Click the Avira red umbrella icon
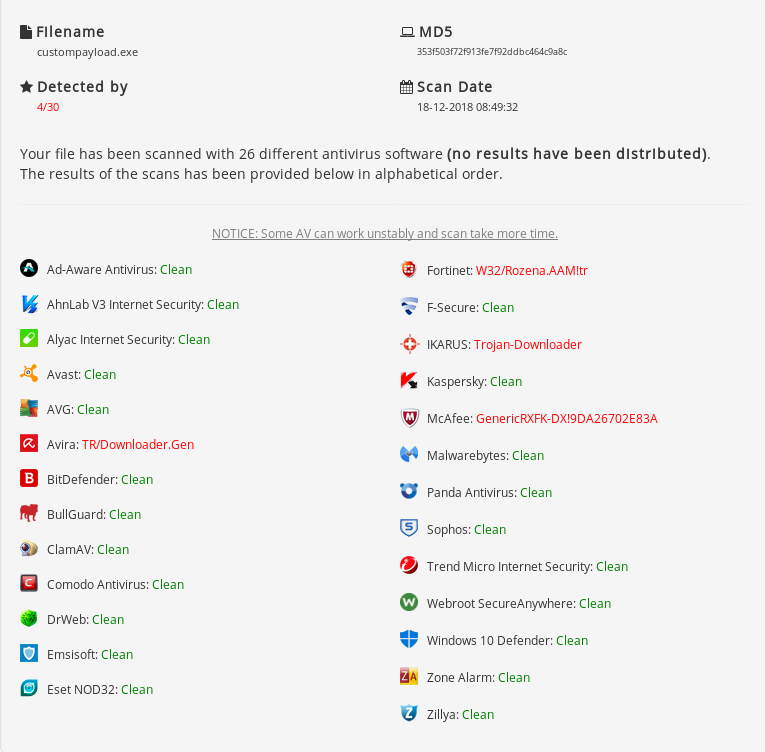765x752 pixels. click(29, 444)
